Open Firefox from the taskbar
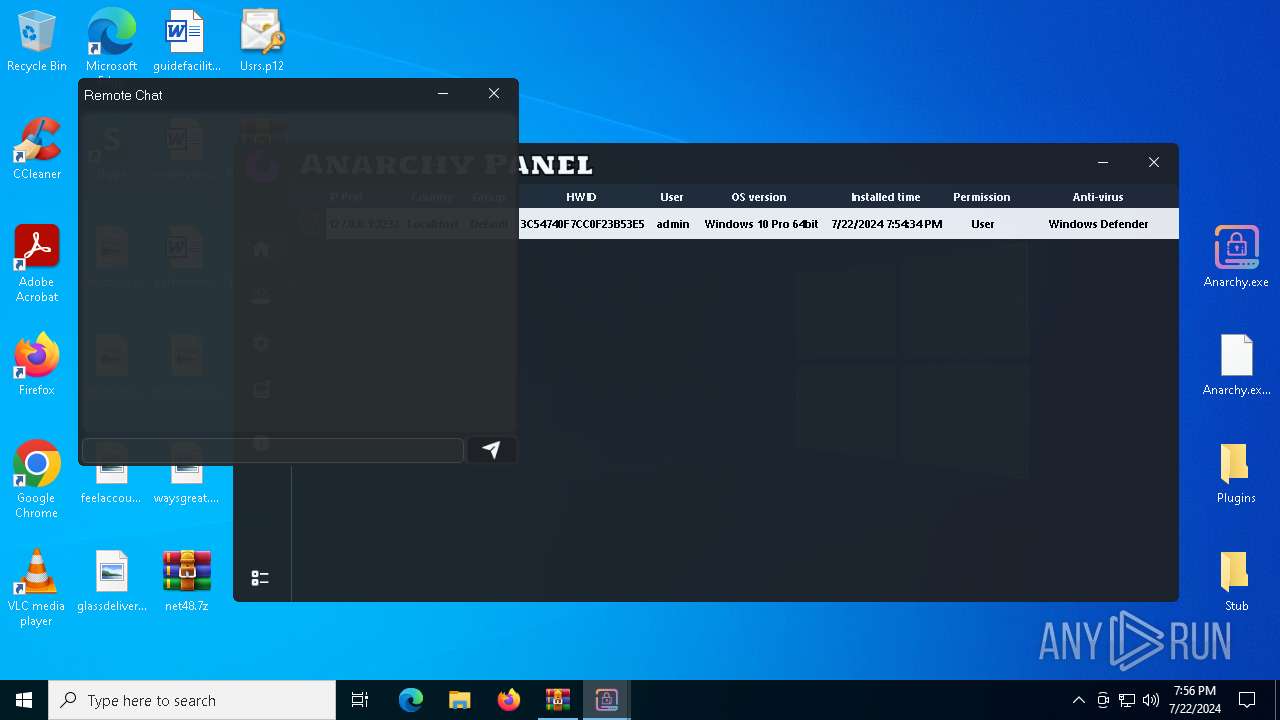 coord(509,700)
